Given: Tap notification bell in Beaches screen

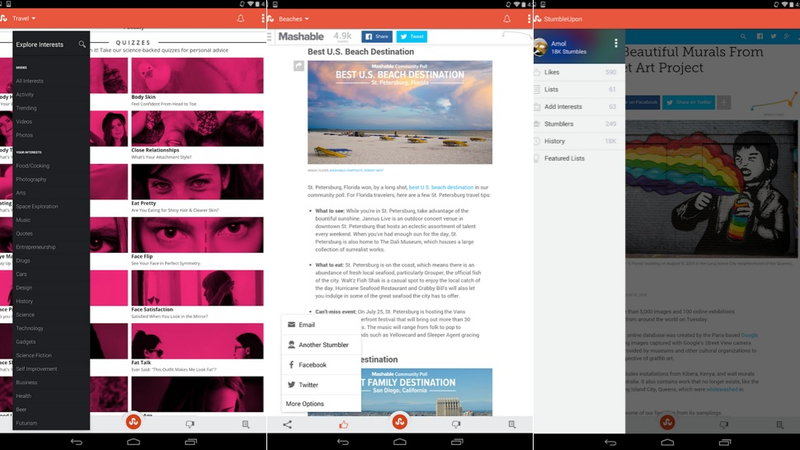Looking at the screenshot, I should click(507, 19).
